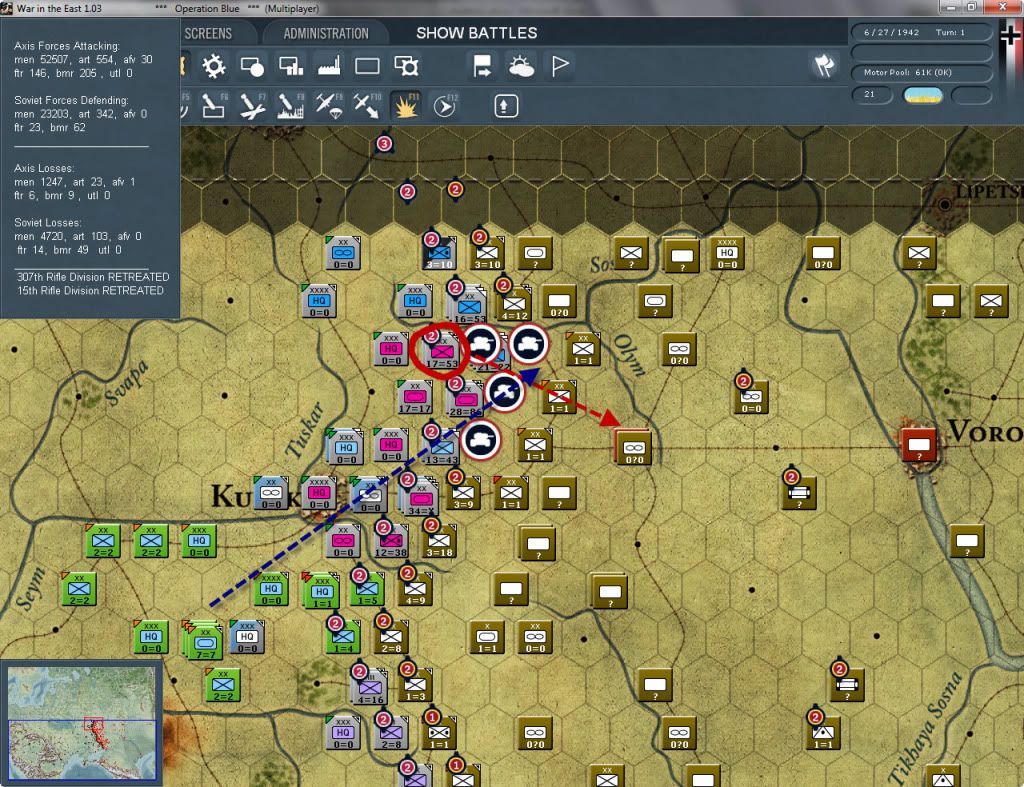
Task: Click the value 21 status box
Action: [x=871, y=95]
